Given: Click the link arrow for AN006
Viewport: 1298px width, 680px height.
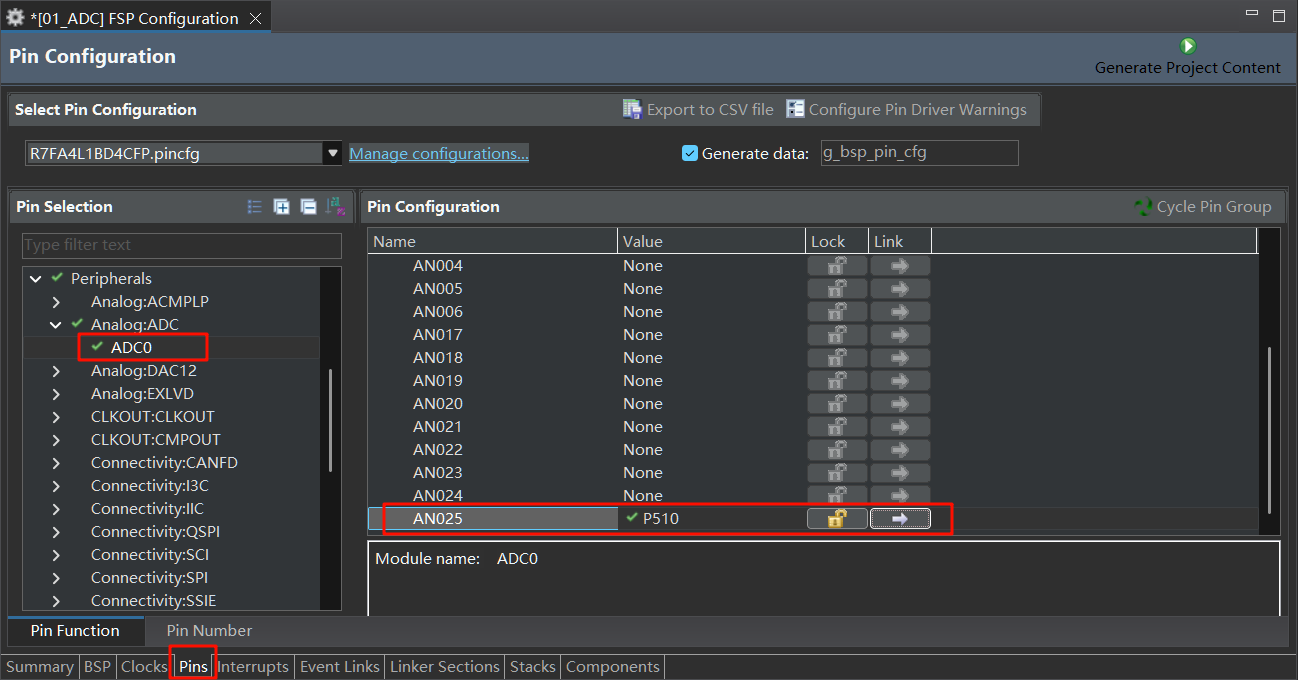Looking at the screenshot, I should click(x=900, y=311).
